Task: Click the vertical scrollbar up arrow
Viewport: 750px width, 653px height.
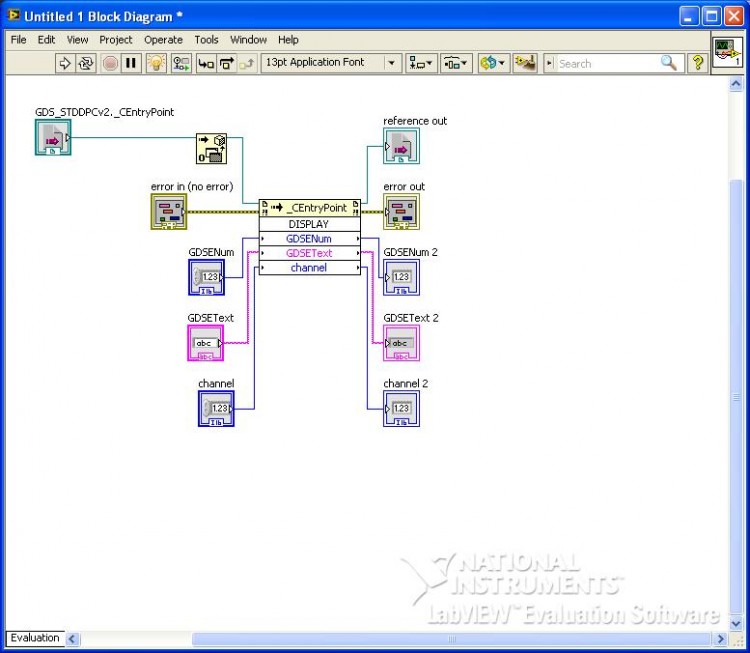Action: tap(736, 84)
